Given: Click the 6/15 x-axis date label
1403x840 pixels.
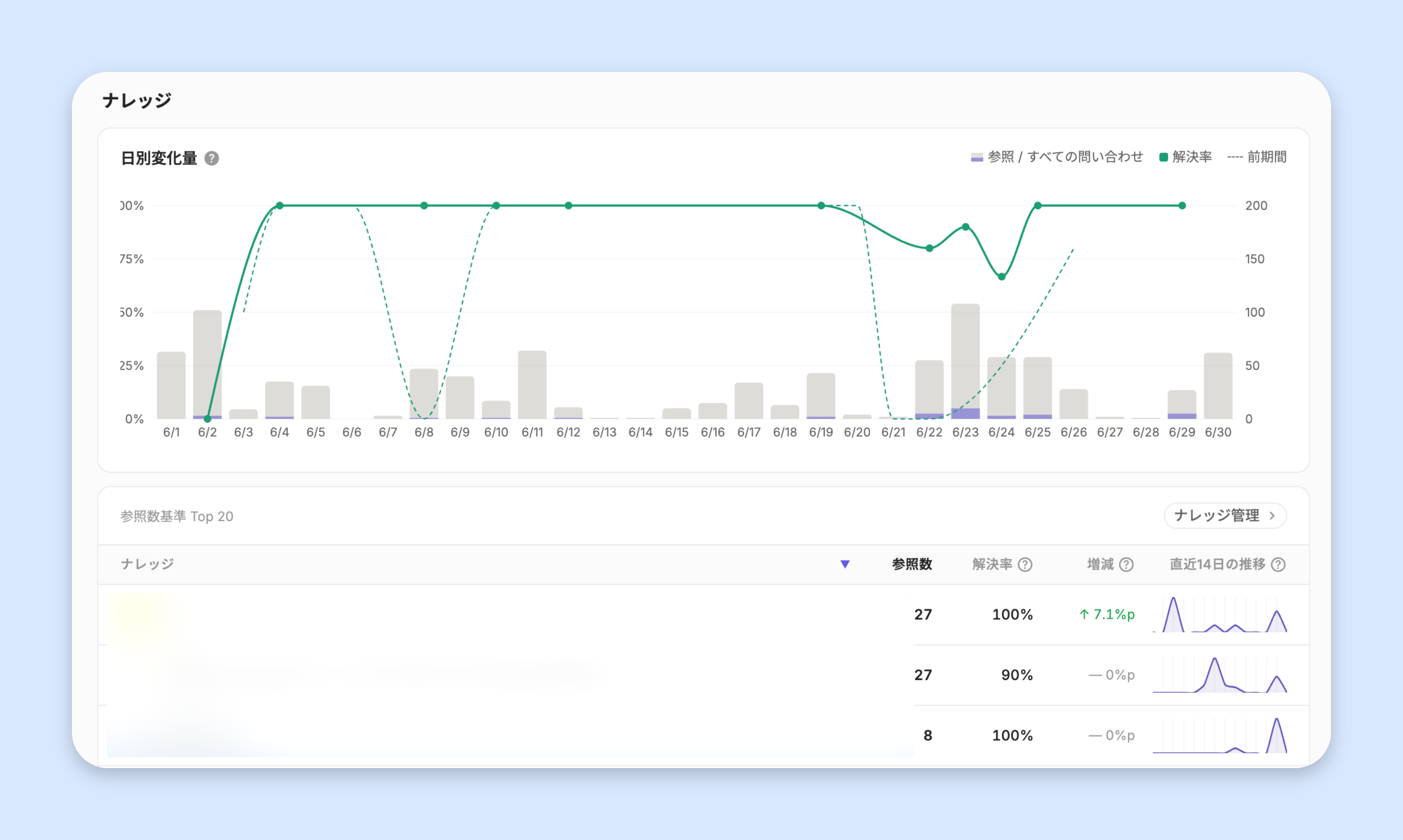Looking at the screenshot, I should click(676, 433).
